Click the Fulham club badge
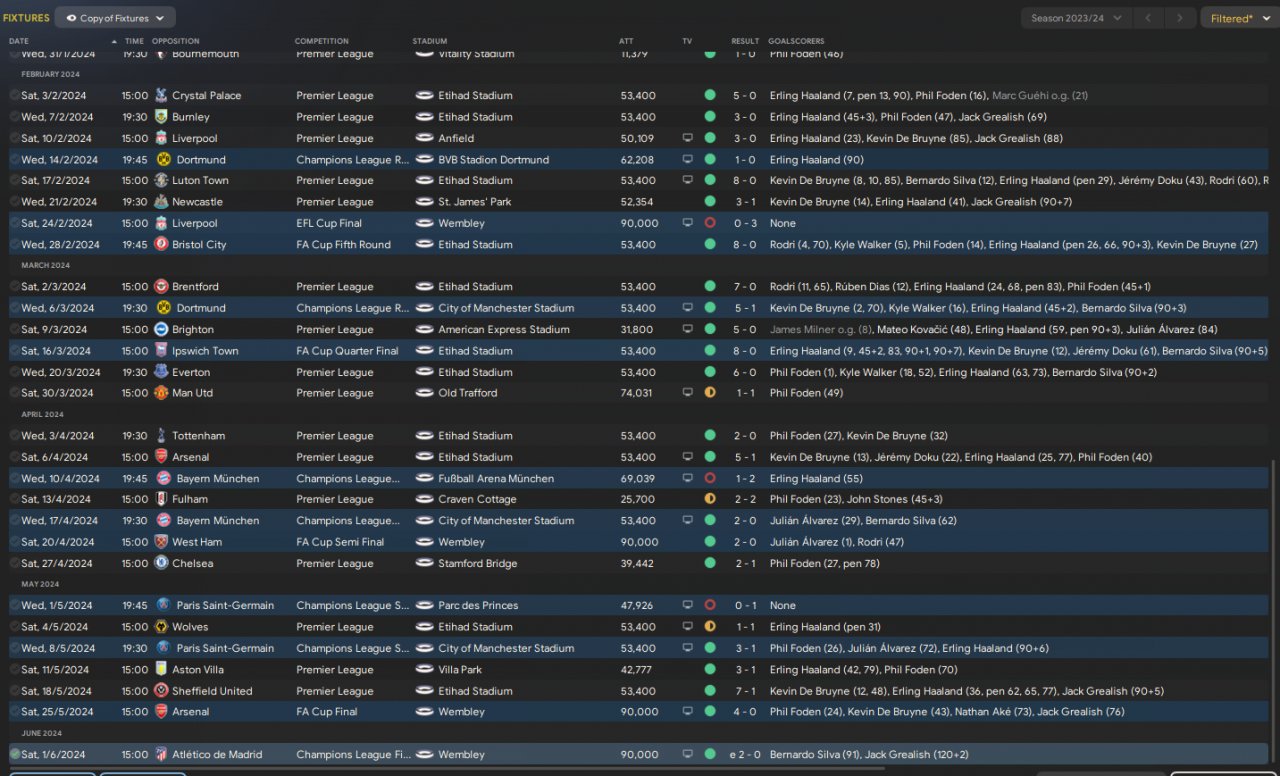The image size is (1280, 776). click(x=161, y=499)
